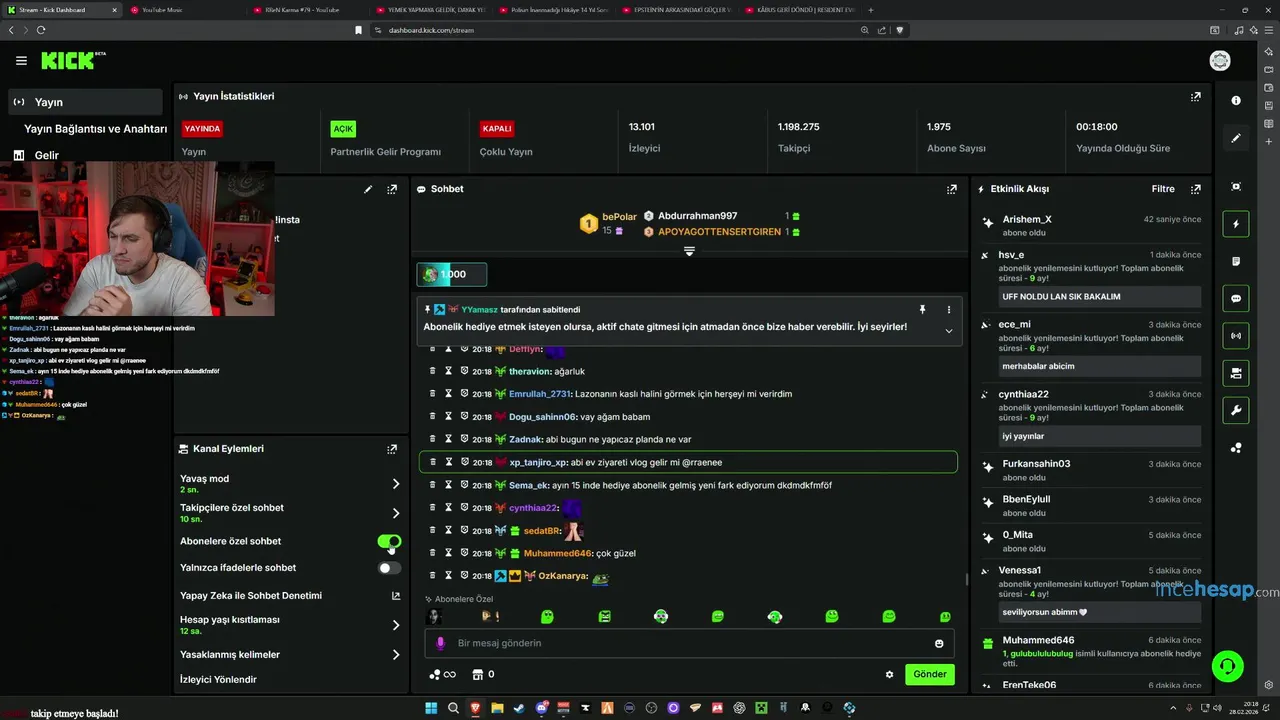Click the pin icon on pinned message

click(x=922, y=310)
